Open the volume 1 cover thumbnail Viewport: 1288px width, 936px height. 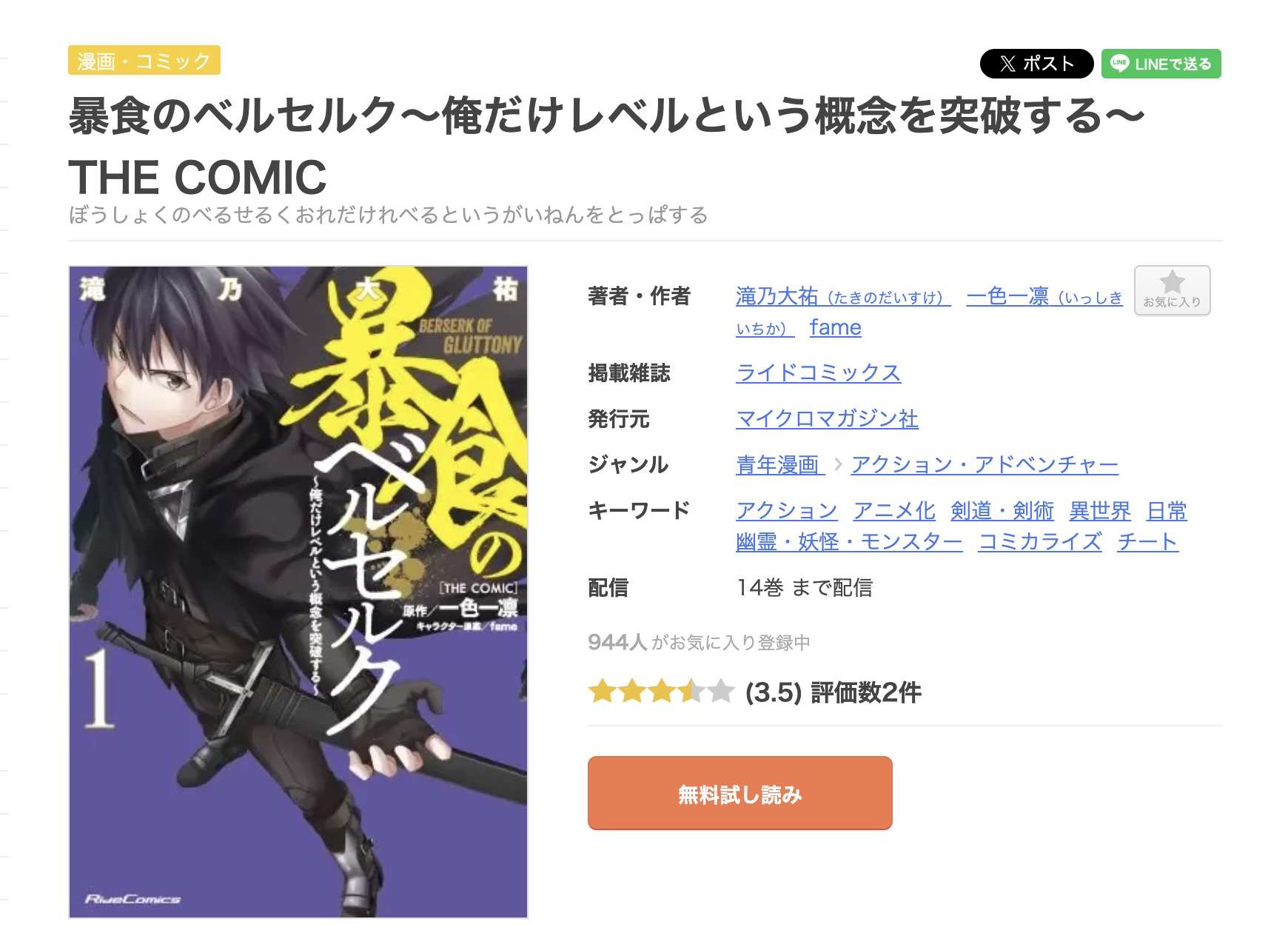pos(298,592)
